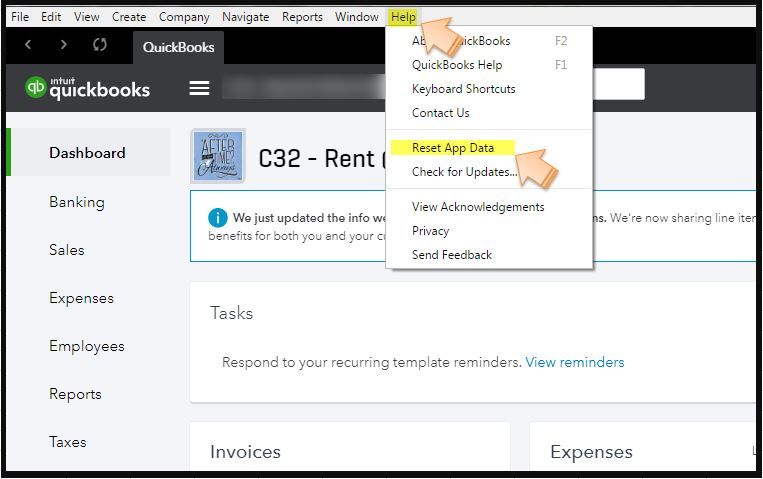Open Send Feedback menu entry
The image size is (763, 479).
point(452,255)
